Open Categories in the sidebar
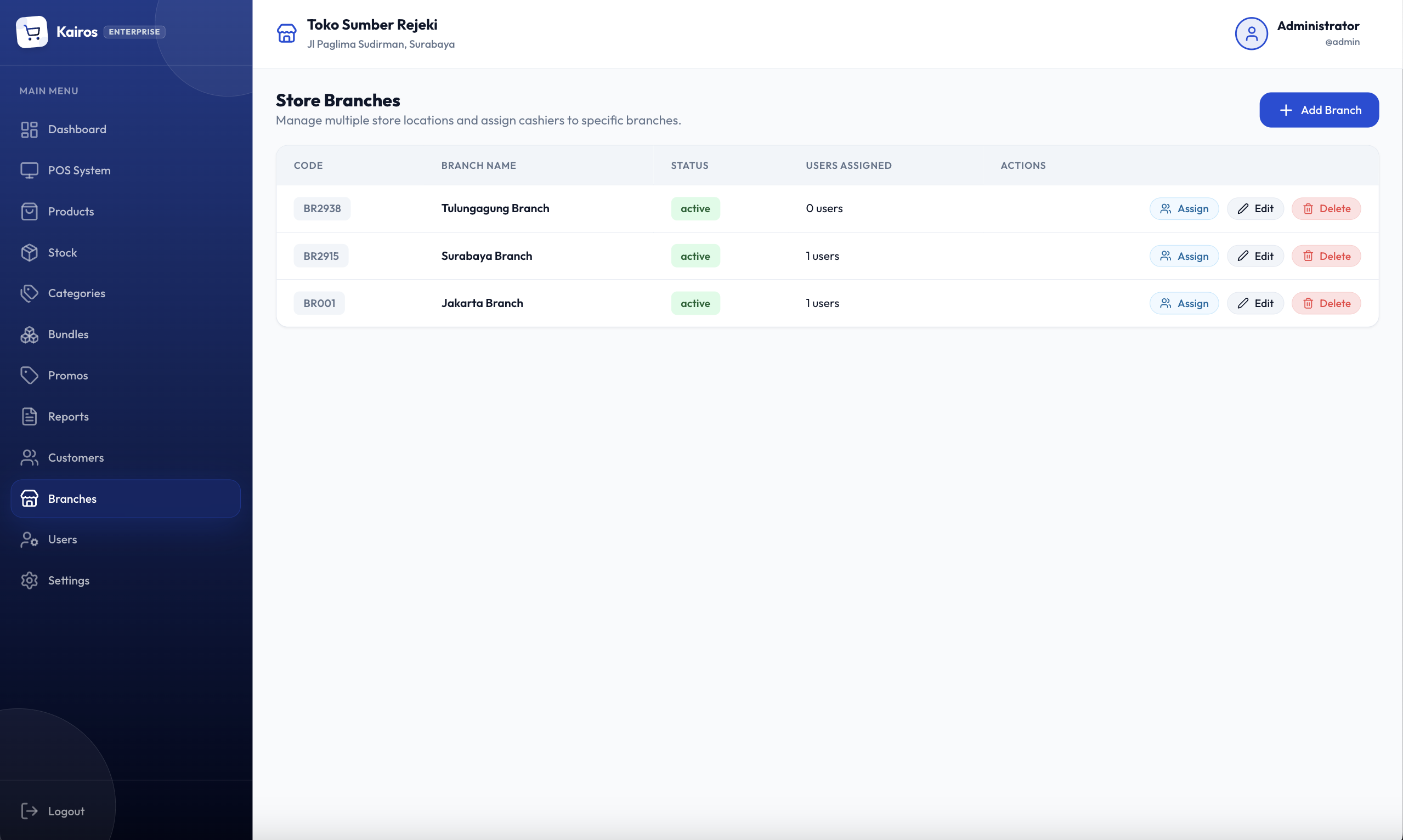This screenshot has width=1403, height=840. point(126,293)
